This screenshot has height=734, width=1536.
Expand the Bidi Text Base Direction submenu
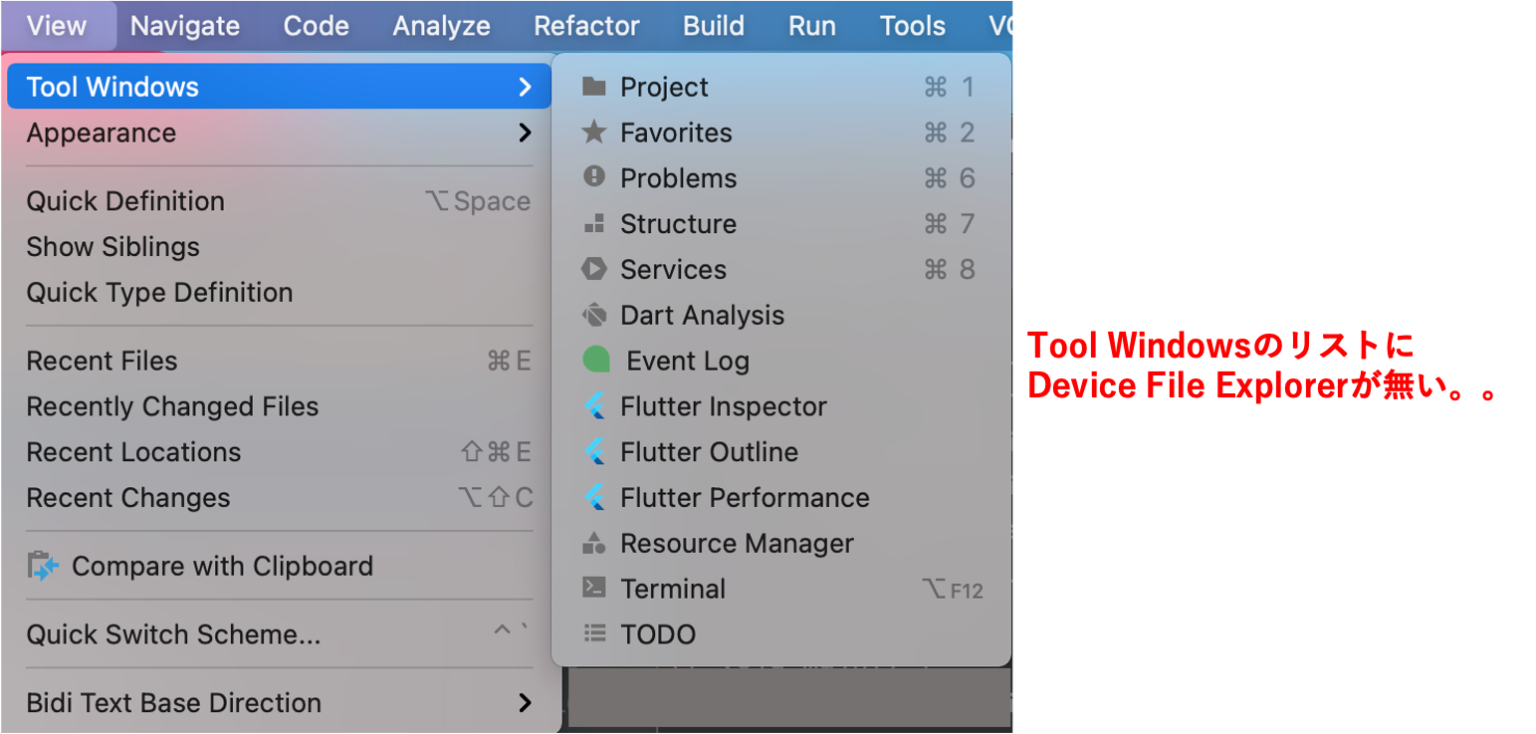(x=172, y=702)
